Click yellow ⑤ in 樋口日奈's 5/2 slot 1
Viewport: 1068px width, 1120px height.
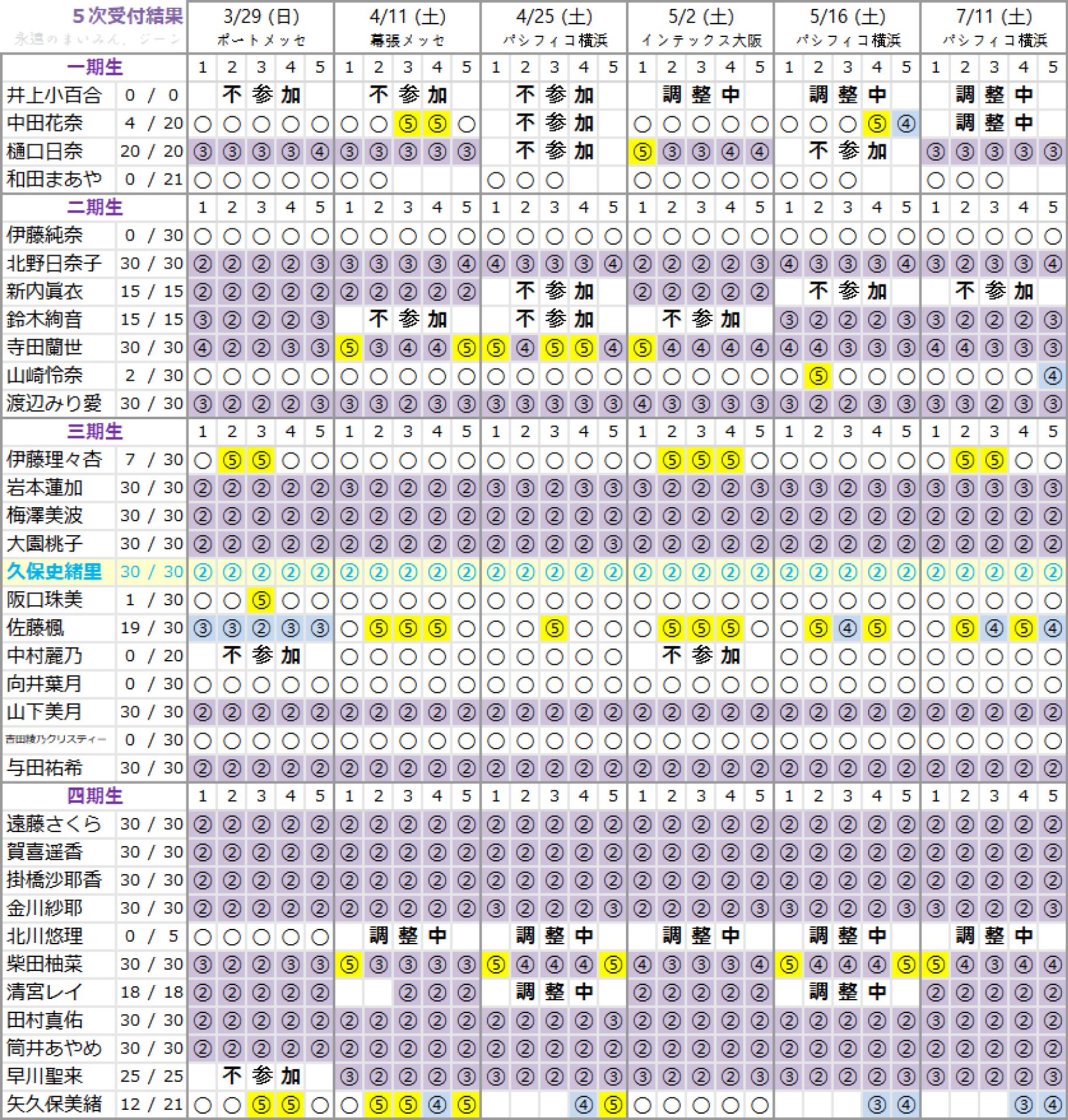[x=642, y=152]
